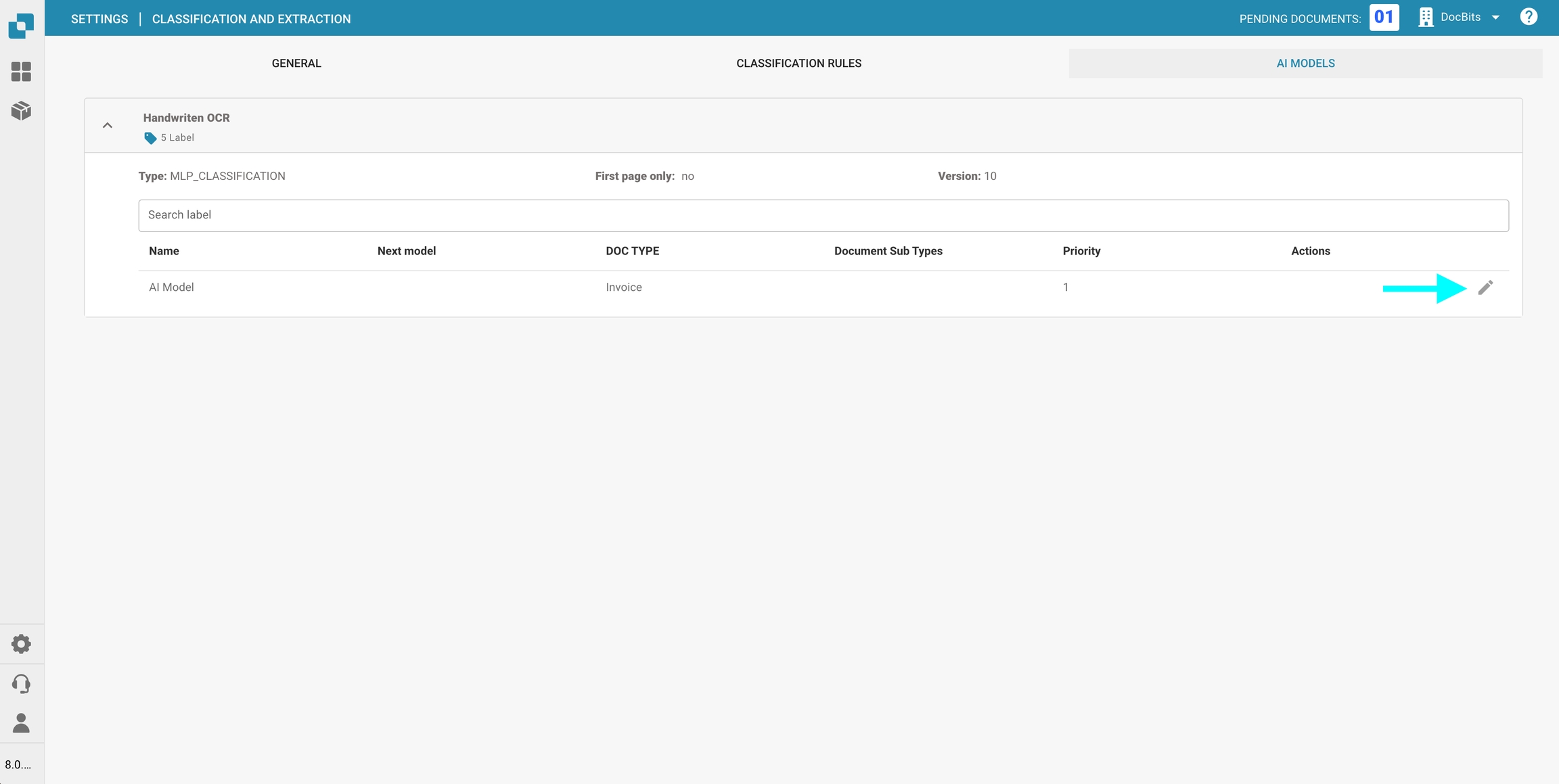Click the version number 8.0 text
The image size is (1559, 784).
[18, 764]
